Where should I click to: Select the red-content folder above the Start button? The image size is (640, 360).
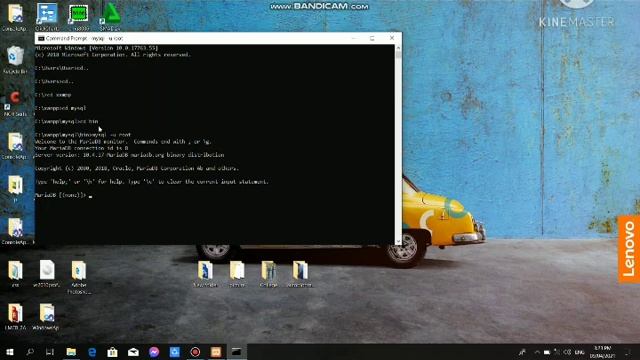coord(15,316)
